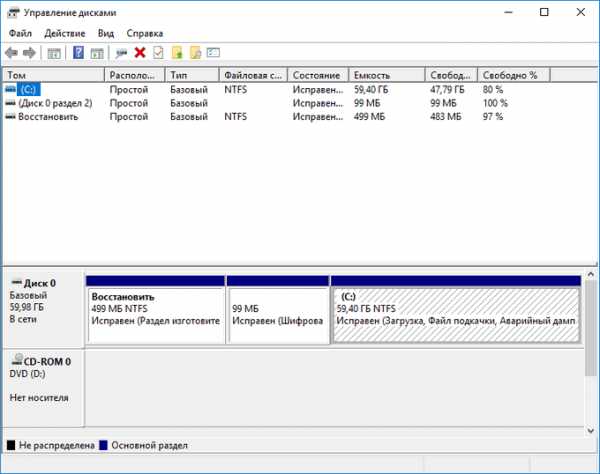Close the Управление дисками window
Image resolution: width=600 pixels, height=474 pixels.
point(580,12)
